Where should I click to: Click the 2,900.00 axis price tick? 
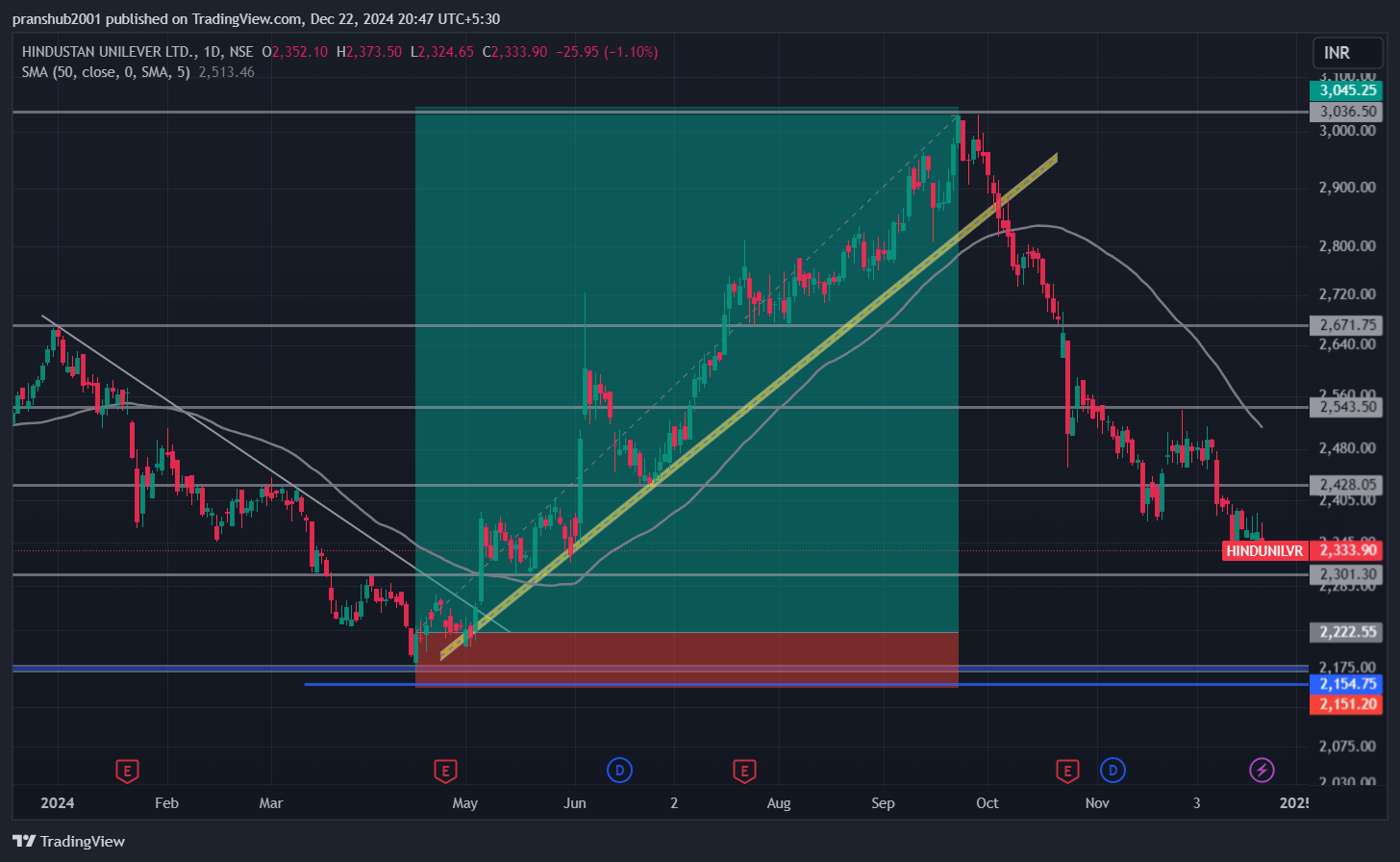1347,187
